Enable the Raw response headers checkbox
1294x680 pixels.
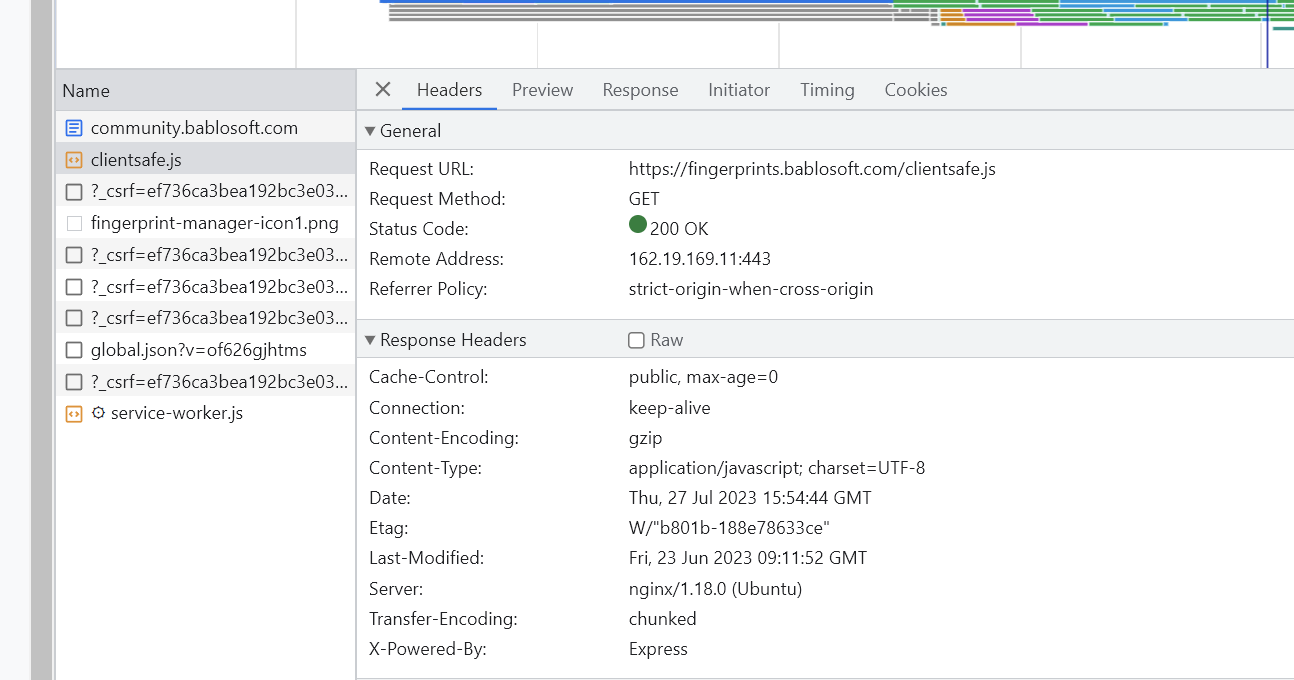[636, 340]
